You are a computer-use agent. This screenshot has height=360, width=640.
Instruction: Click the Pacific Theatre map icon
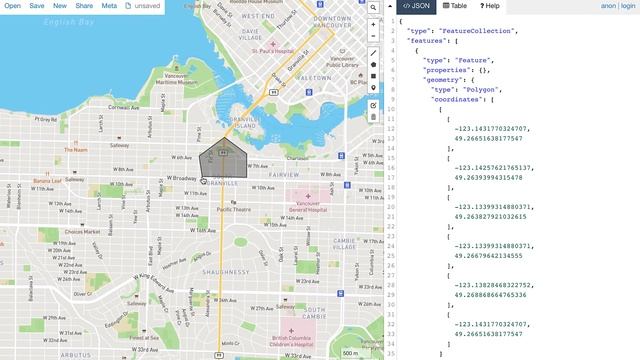point(233,202)
